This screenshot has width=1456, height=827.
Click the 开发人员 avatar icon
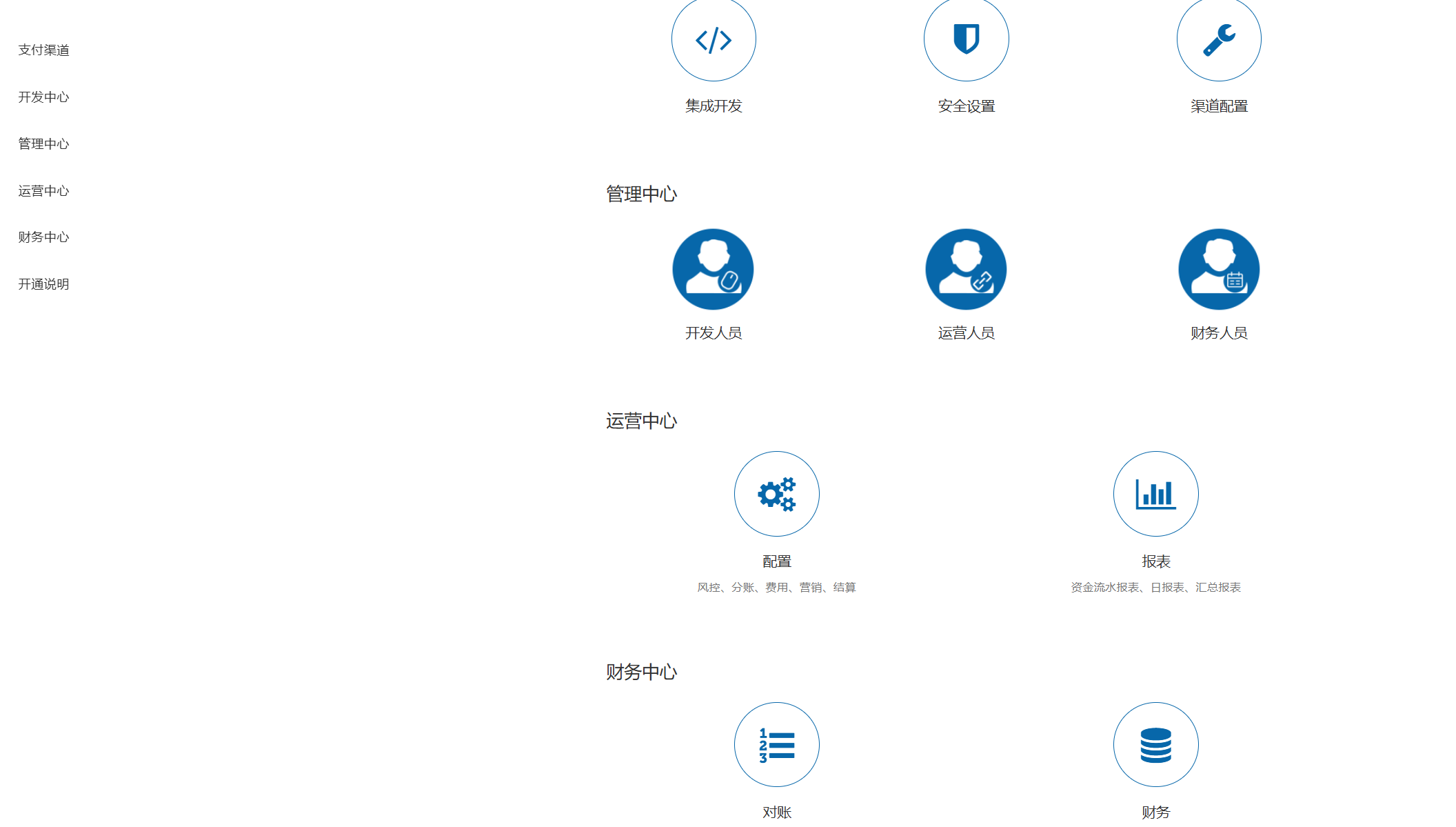point(714,269)
